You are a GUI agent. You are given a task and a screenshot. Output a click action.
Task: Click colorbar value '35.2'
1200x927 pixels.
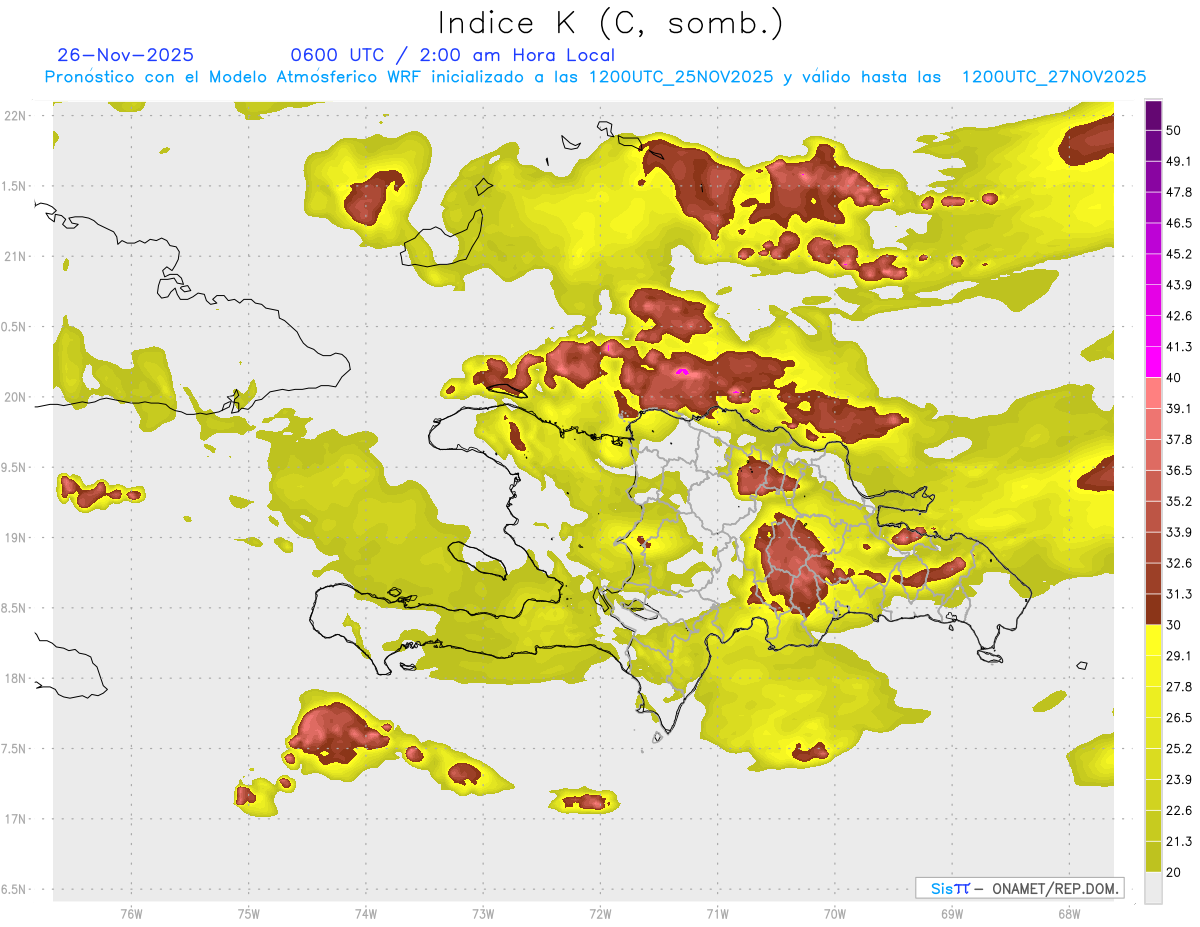[1178, 501]
